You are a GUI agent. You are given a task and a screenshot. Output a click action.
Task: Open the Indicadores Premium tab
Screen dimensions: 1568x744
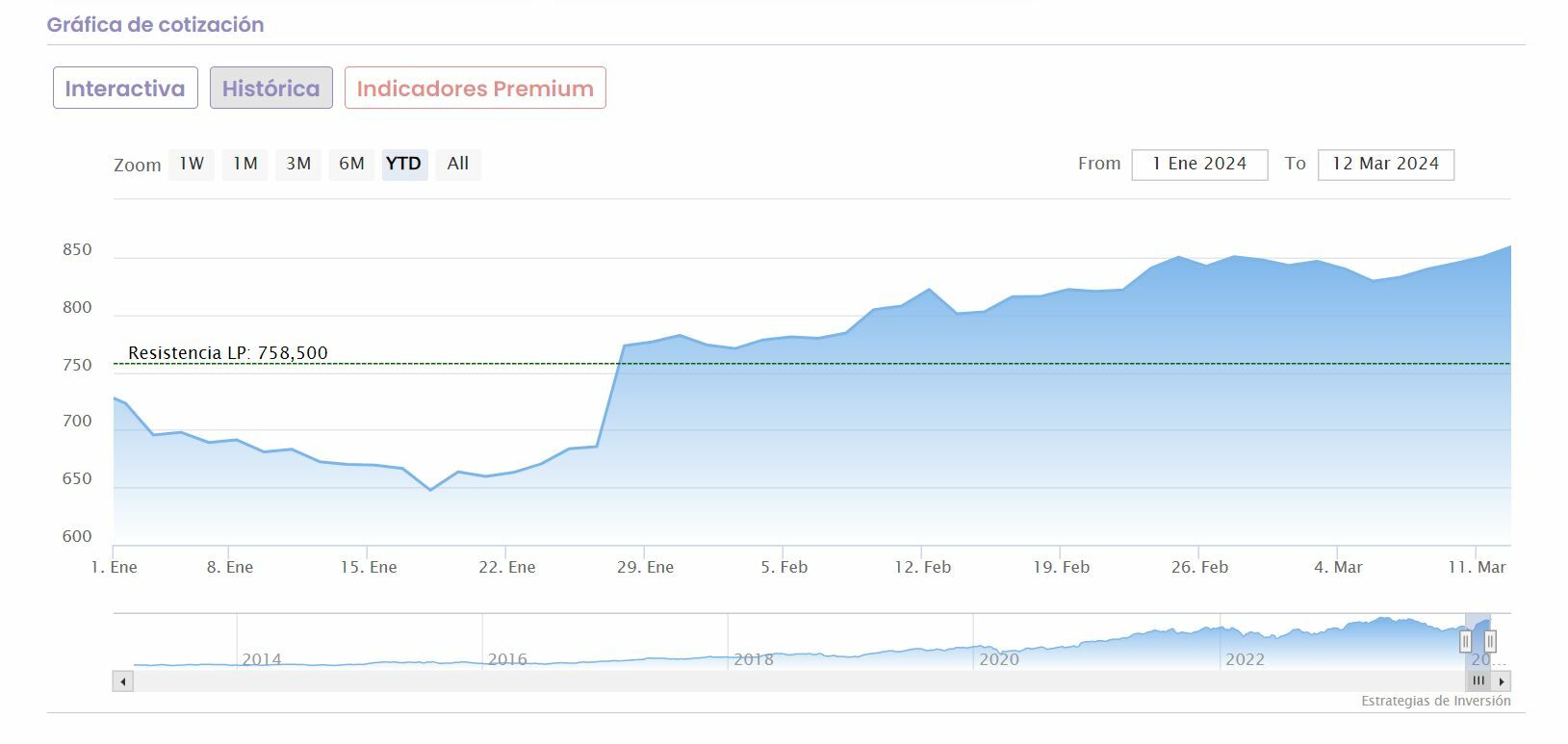(476, 88)
